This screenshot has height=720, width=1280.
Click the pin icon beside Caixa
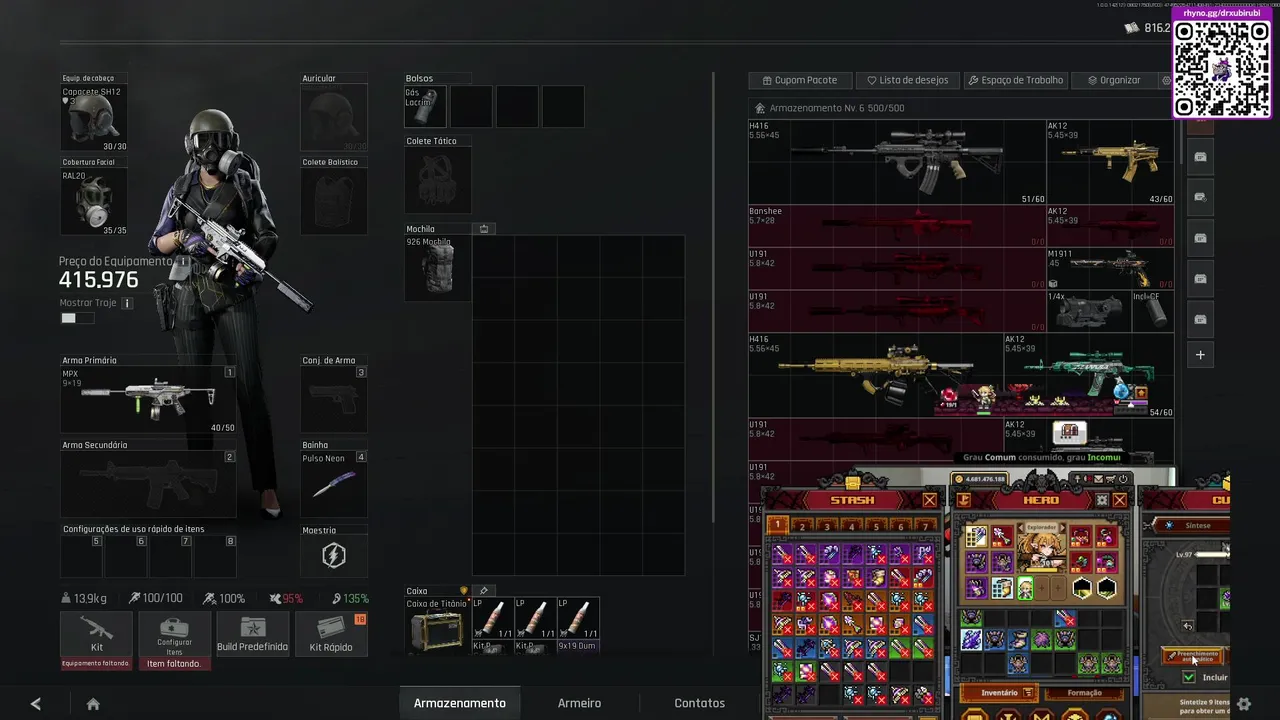click(484, 591)
